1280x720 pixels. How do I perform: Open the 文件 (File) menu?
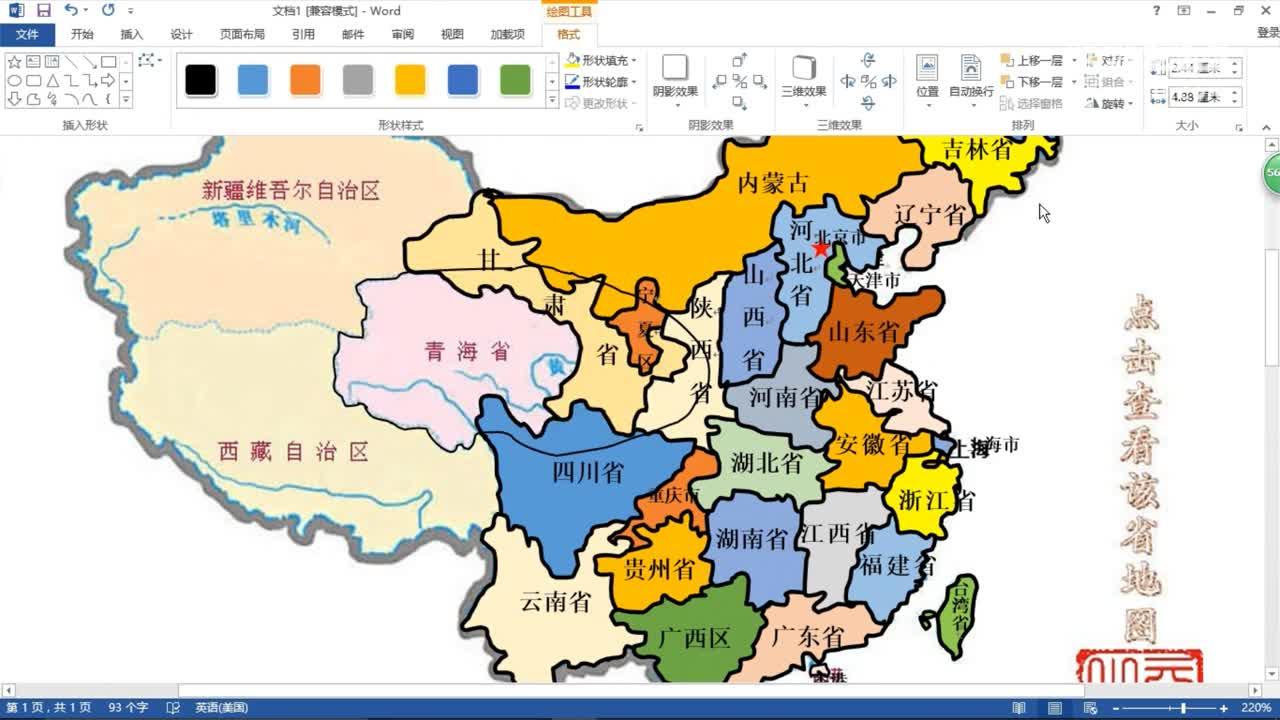[28, 33]
